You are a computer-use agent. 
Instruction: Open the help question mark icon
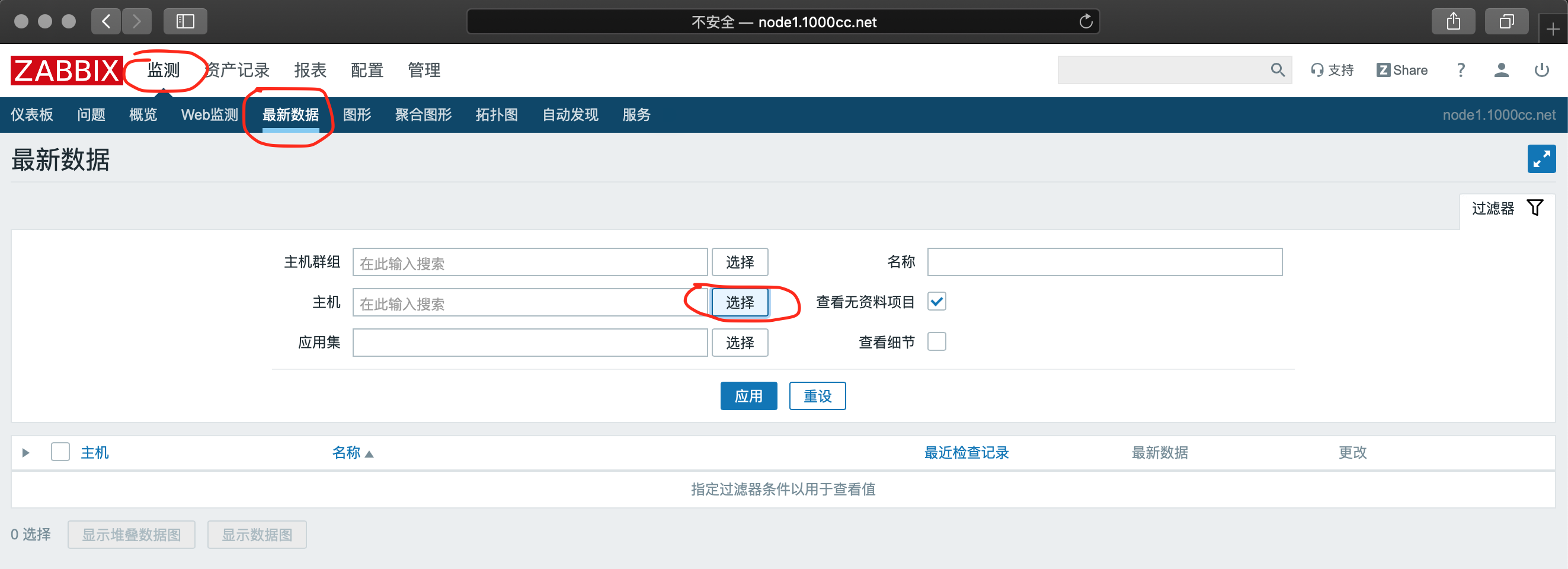pos(1460,71)
